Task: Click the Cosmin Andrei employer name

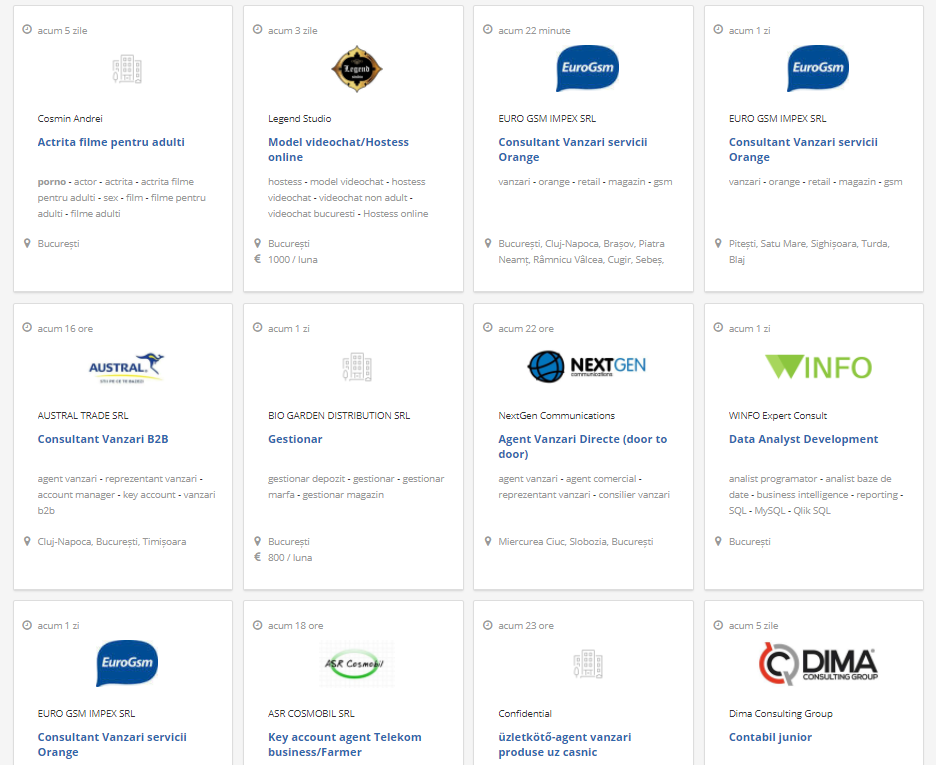Action: 70,118
